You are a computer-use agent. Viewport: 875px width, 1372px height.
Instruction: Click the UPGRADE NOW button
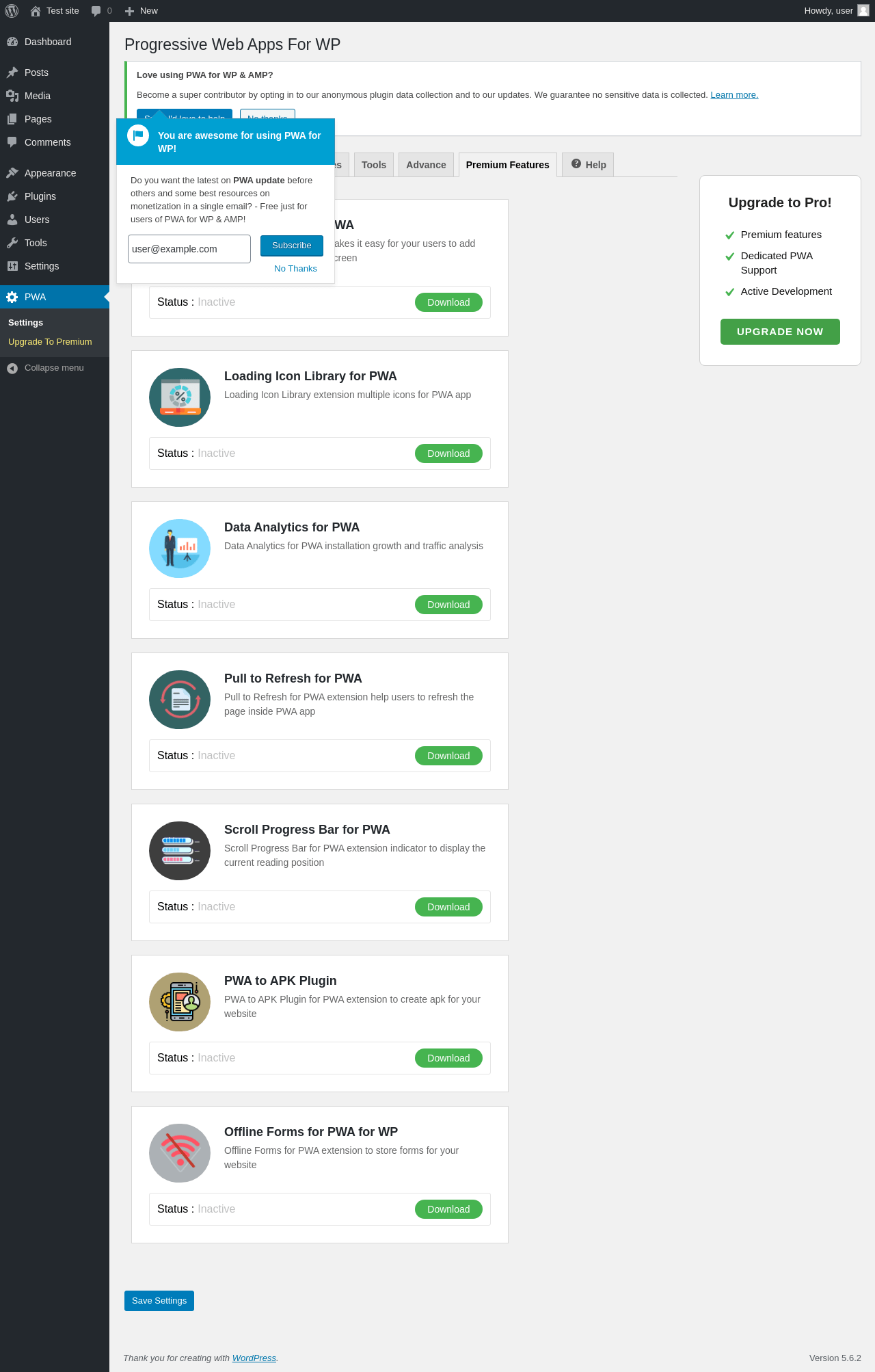pyautogui.click(x=780, y=332)
